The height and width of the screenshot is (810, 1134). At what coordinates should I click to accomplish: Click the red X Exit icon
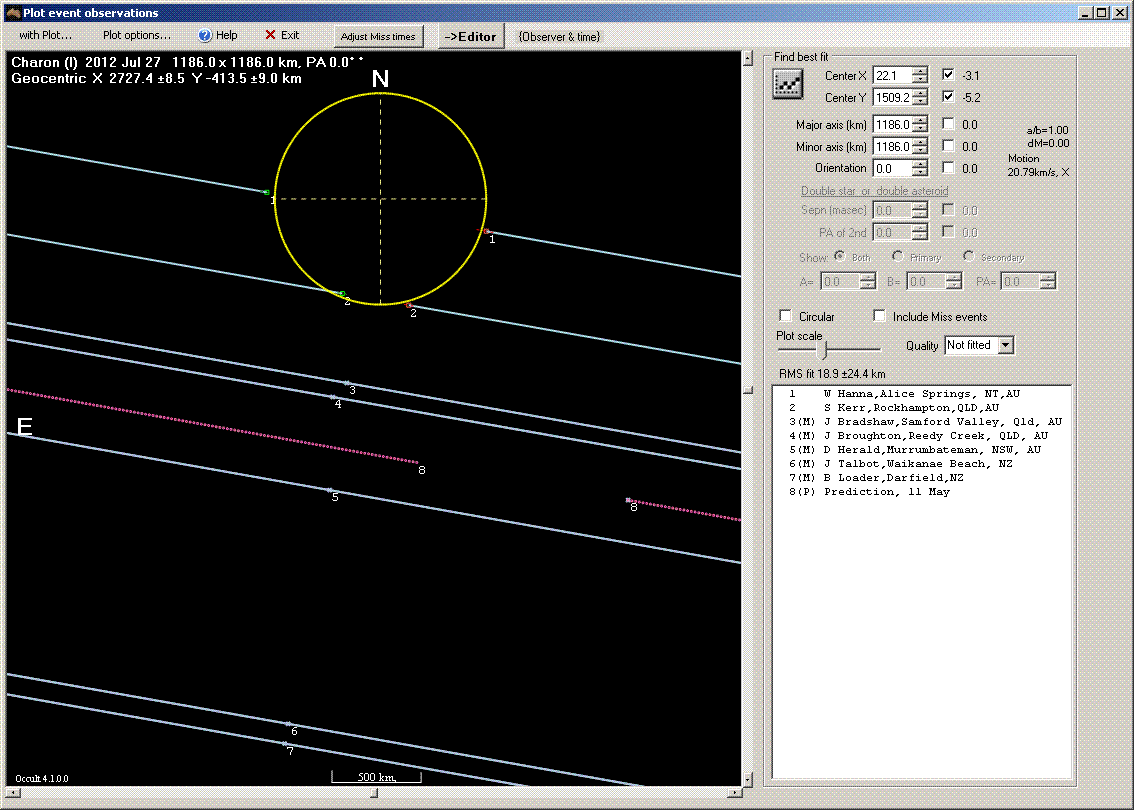pos(270,35)
